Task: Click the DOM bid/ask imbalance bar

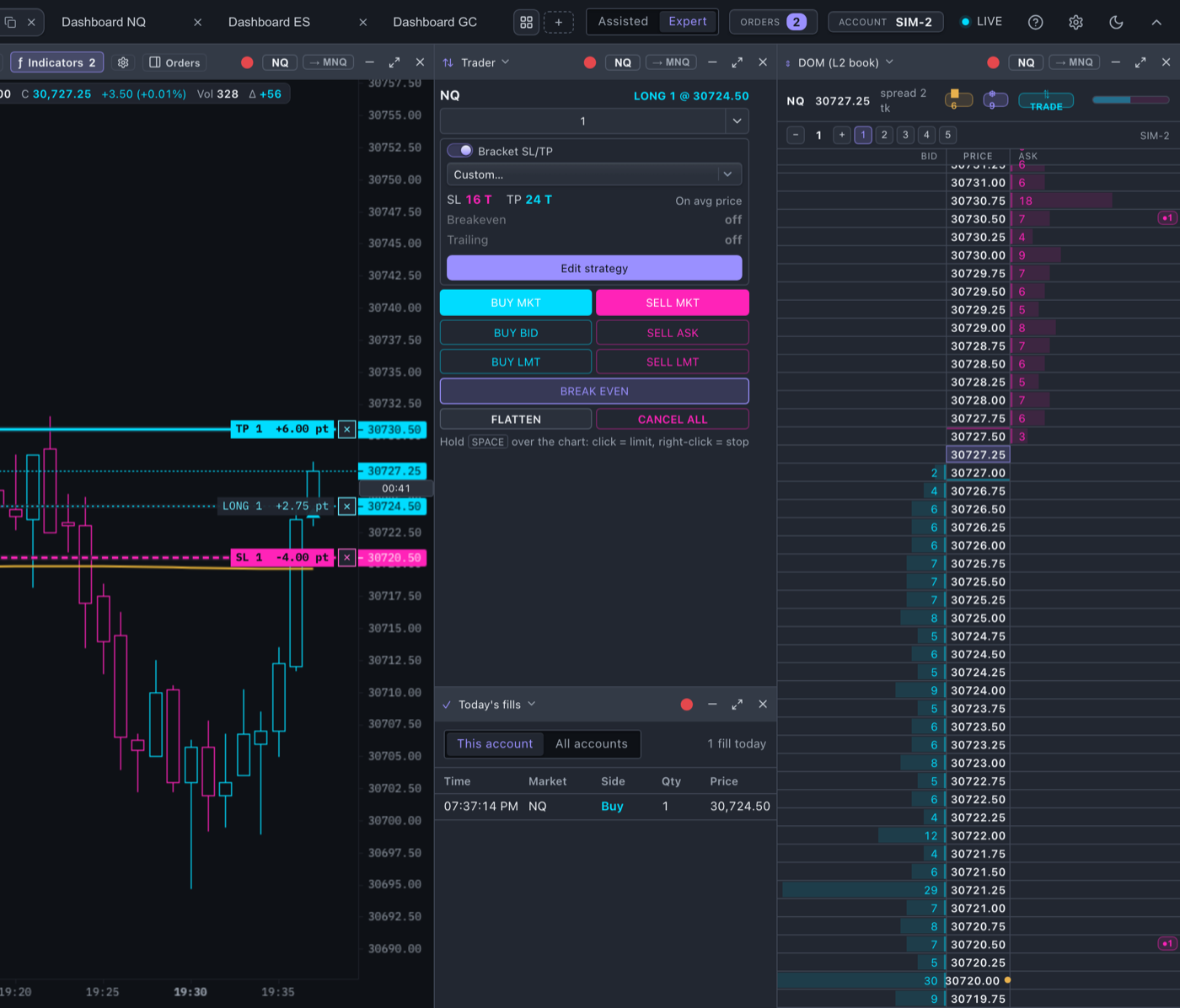Action: point(1131,99)
